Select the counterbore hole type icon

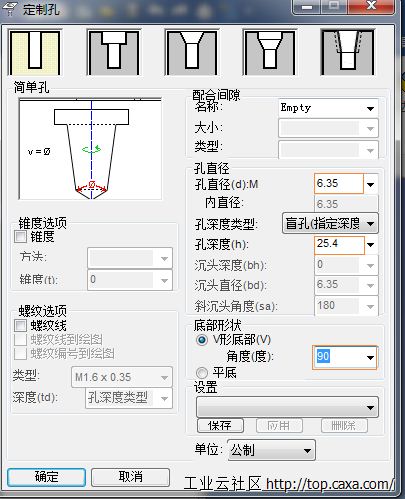[114, 52]
